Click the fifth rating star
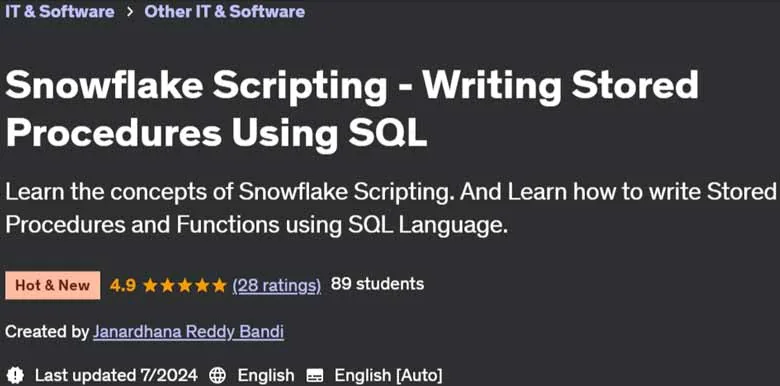The image size is (780, 386). 219,285
